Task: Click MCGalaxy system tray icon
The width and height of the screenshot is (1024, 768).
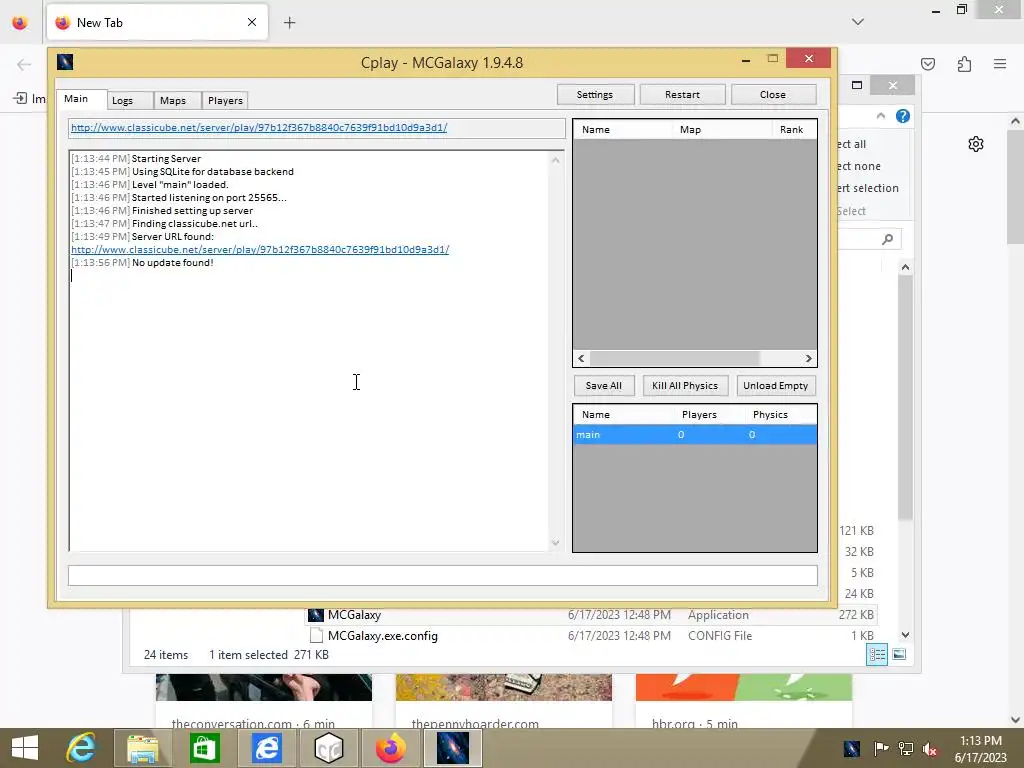Action: click(x=852, y=748)
